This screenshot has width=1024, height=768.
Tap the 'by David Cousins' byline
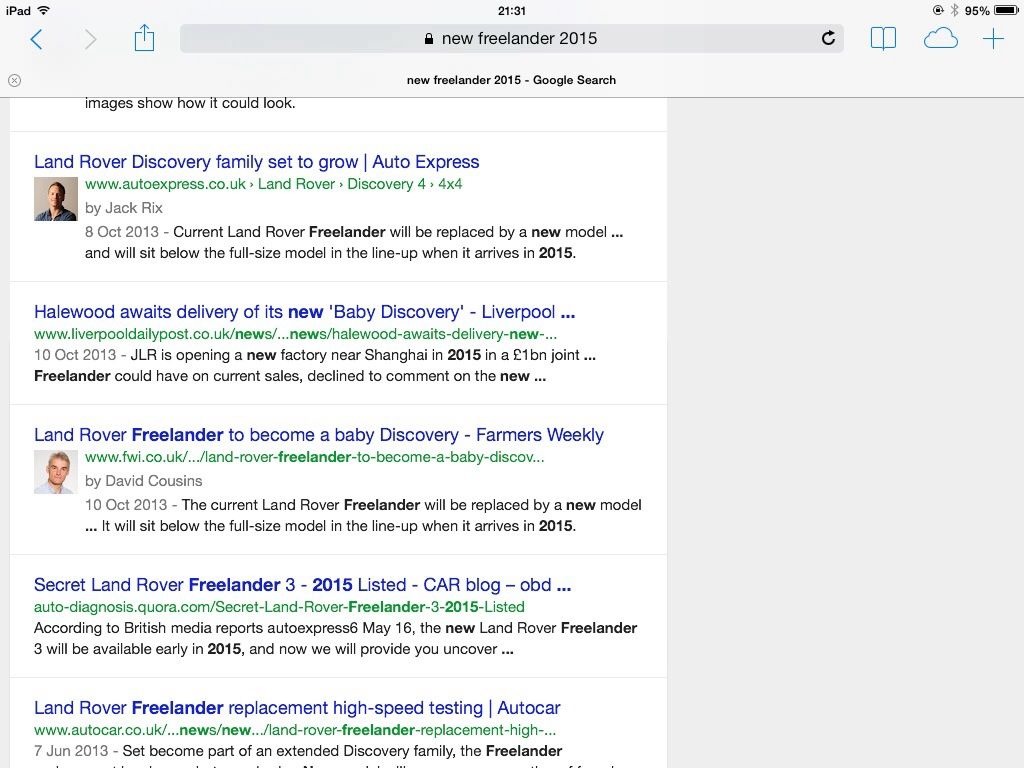[144, 481]
